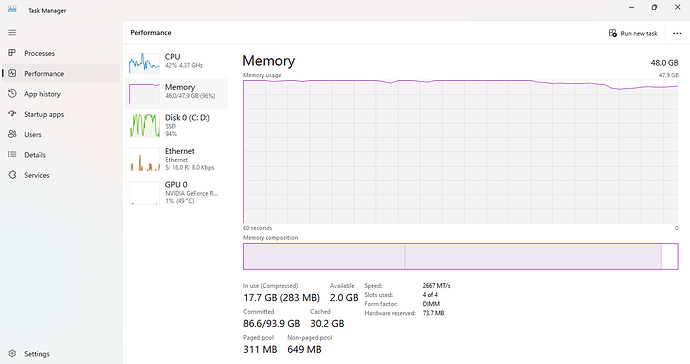The height and width of the screenshot is (364, 690).
Task: Click the '649 MB' non-paged pool value
Action: point(304,349)
